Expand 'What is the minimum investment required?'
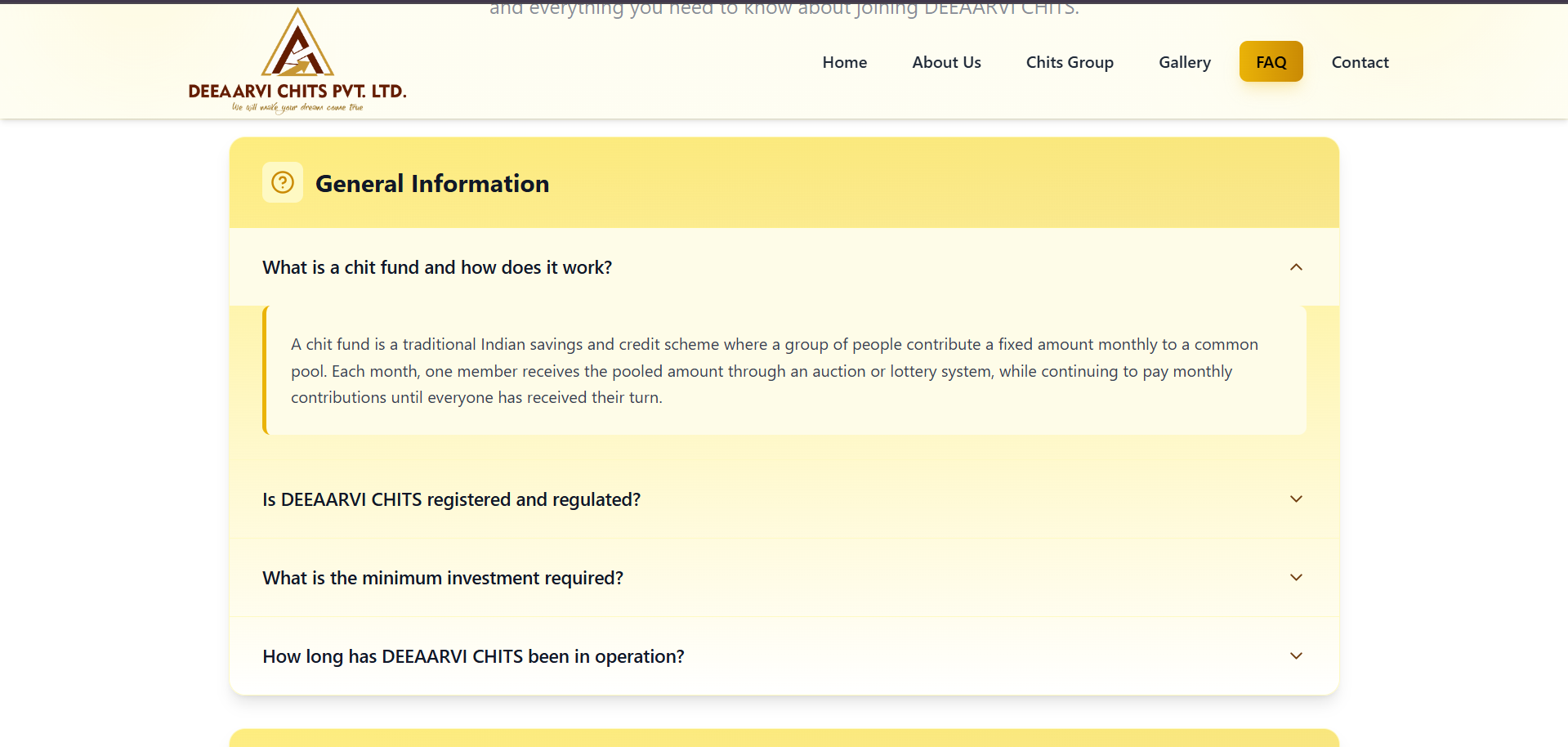 [x=442, y=578]
